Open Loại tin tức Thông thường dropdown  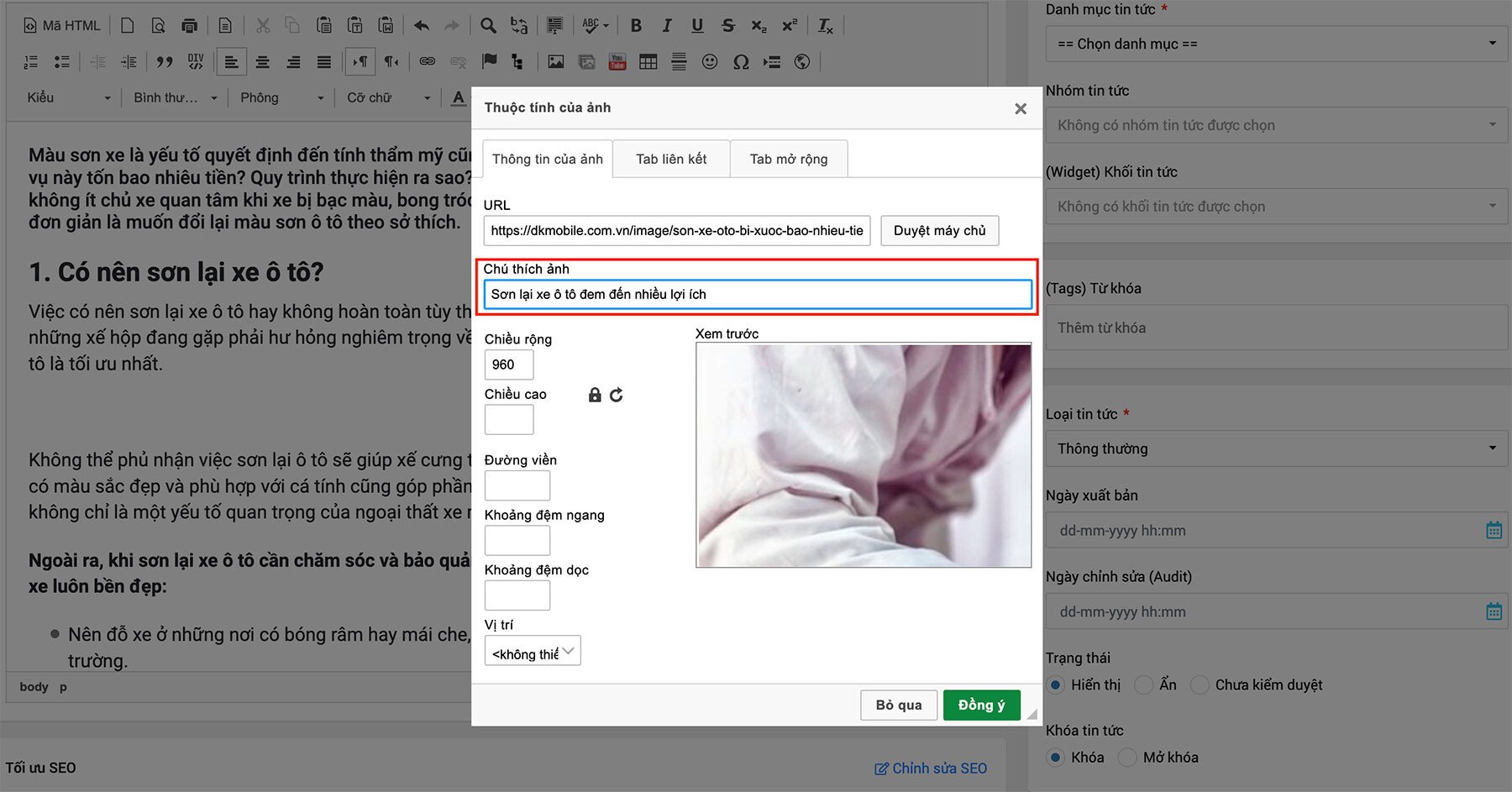pyautogui.click(x=1276, y=448)
